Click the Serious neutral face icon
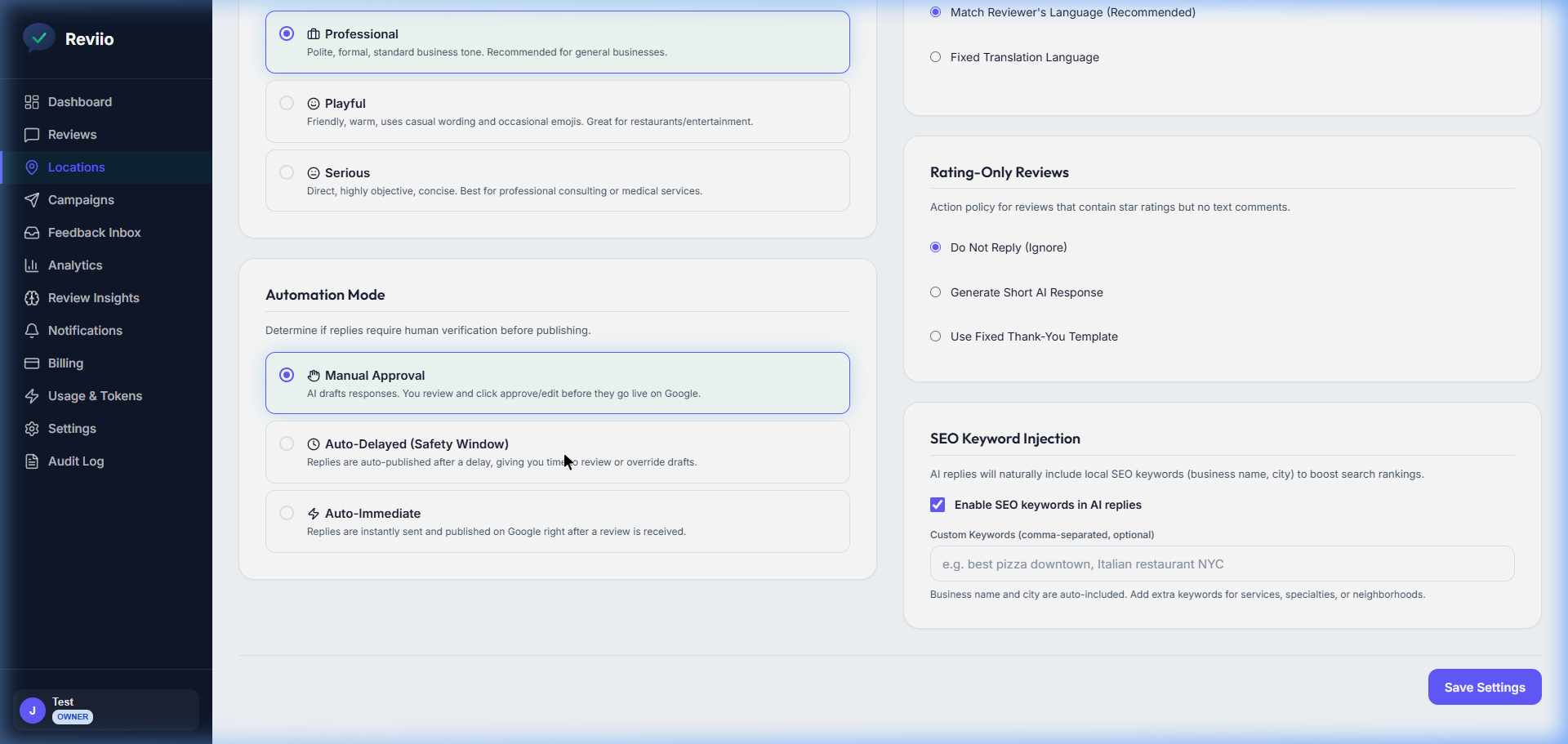Viewport: 1568px width, 744px height. (x=314, y=173)
